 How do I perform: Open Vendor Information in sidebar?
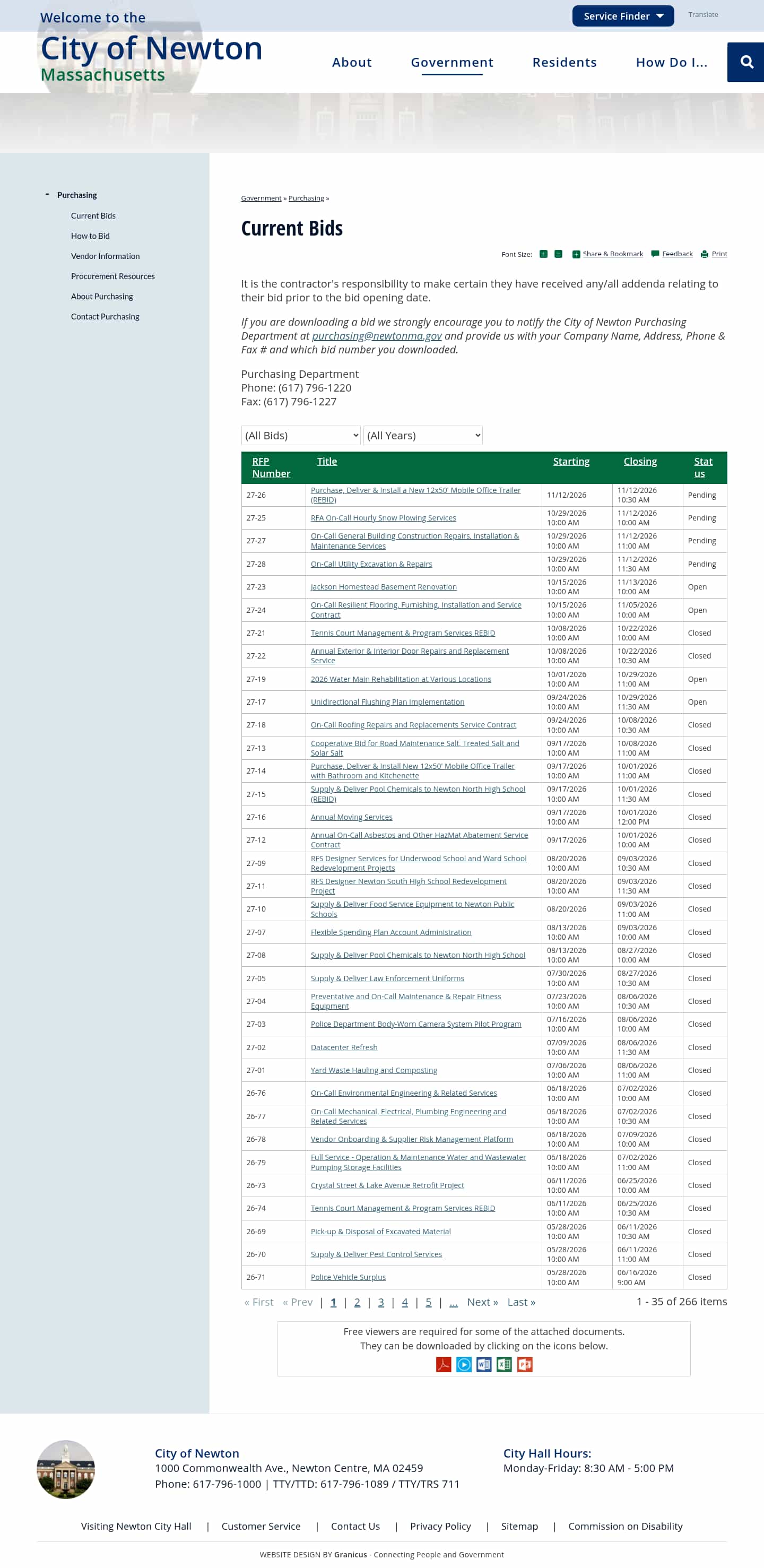point(106,256)
